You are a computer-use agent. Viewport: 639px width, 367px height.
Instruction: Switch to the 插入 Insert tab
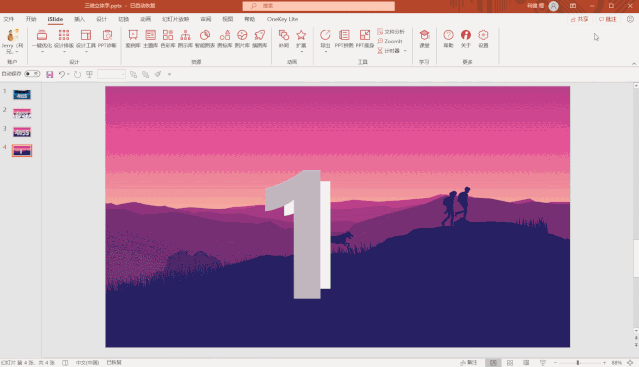point(79,19)
